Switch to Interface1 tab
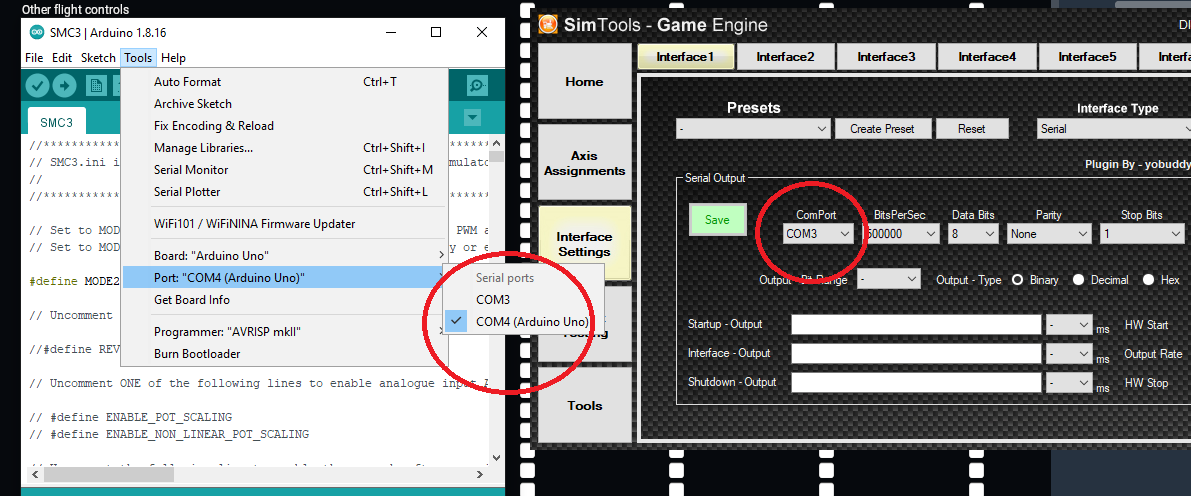 (x=685, y=56)
